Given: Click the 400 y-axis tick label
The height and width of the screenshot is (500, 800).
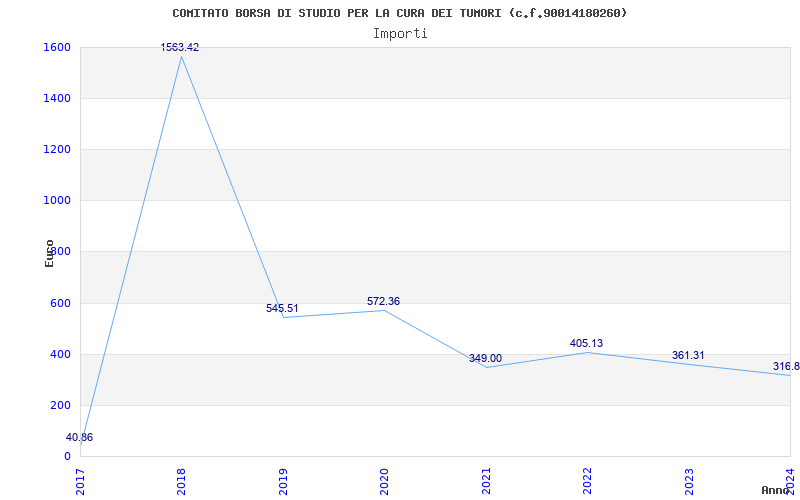Looking at the screenshot, I should (59, 354).
